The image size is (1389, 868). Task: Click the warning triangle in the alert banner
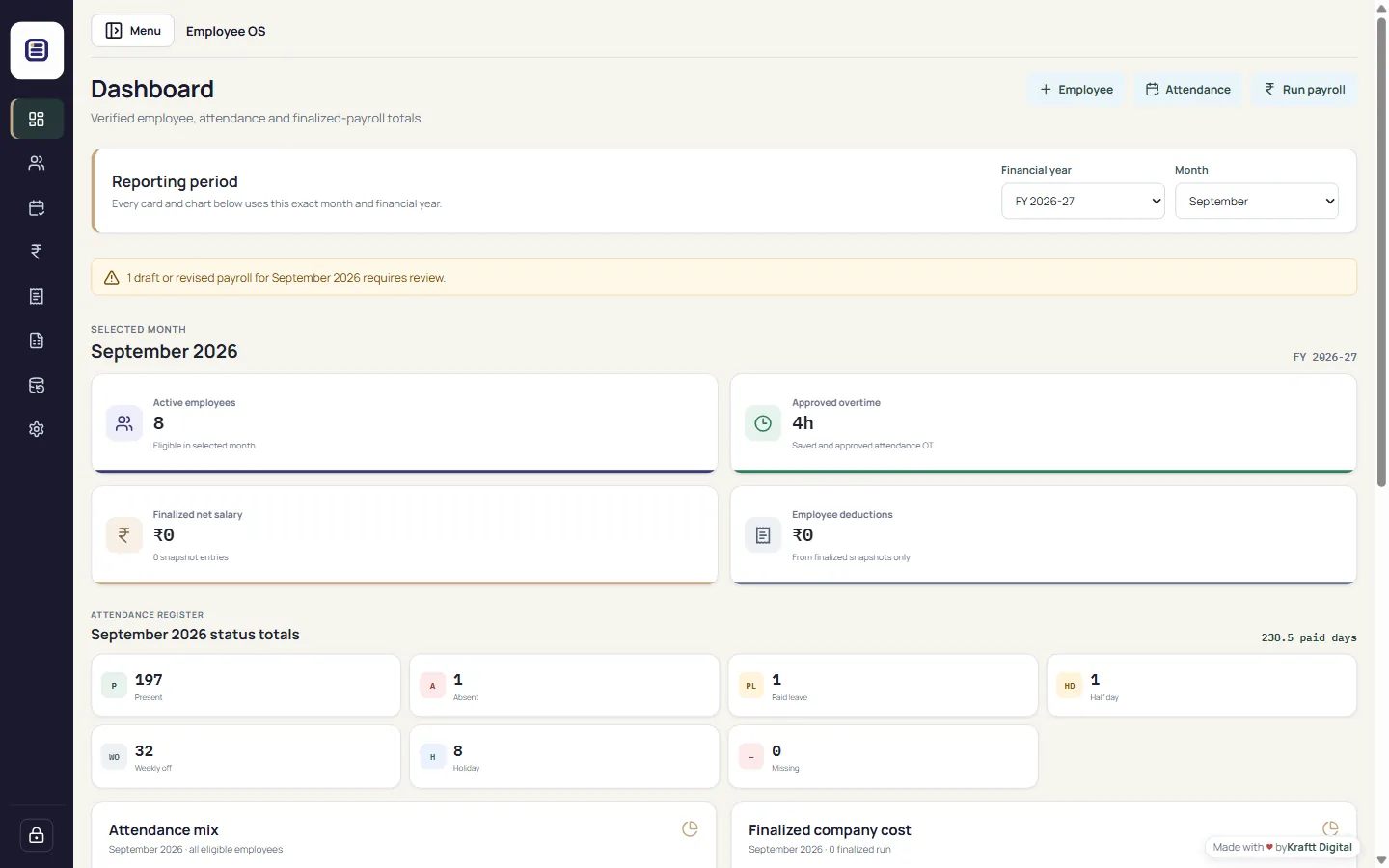[112, 278]
